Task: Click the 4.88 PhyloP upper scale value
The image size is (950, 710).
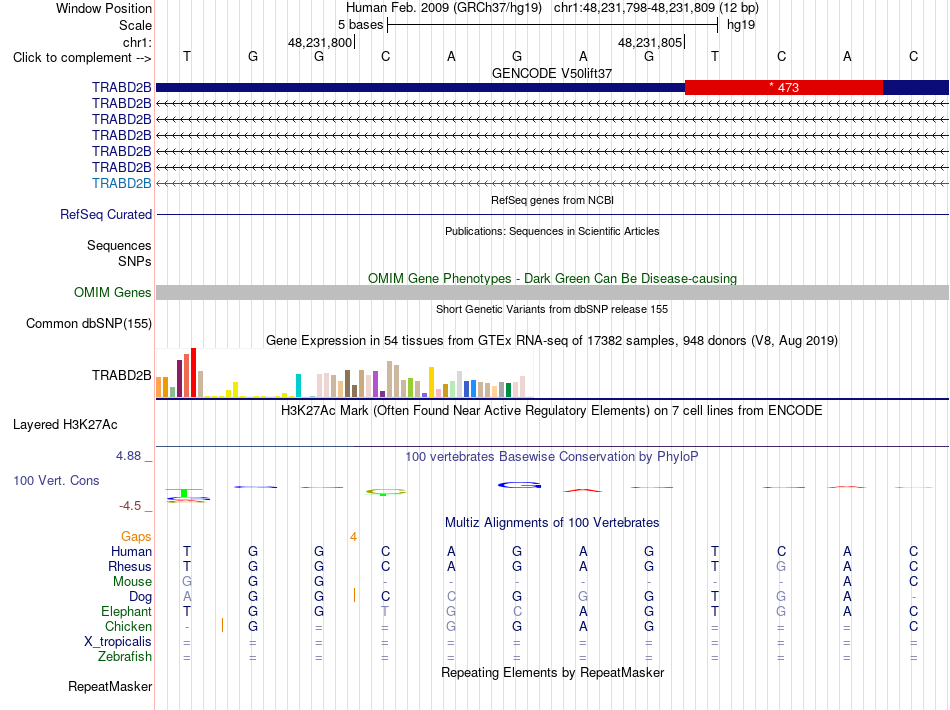Action: click(x=128, y=456)
